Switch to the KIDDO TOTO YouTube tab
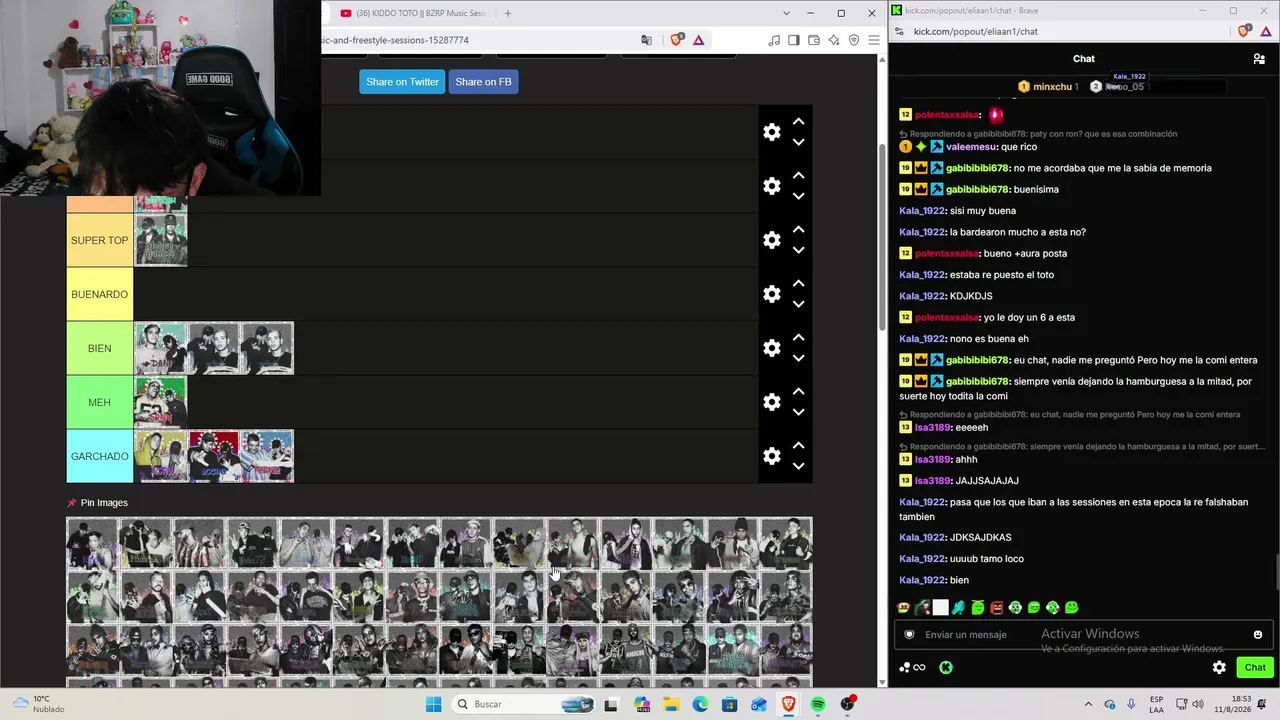 (411, 13)
